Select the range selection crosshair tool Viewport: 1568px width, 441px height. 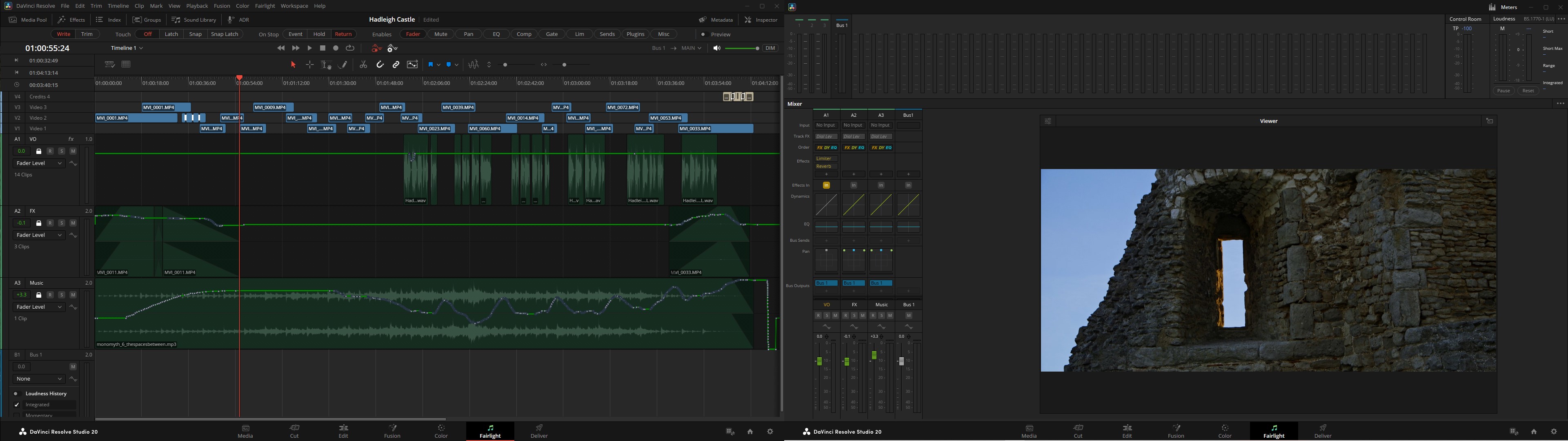(x=310, y=65)
